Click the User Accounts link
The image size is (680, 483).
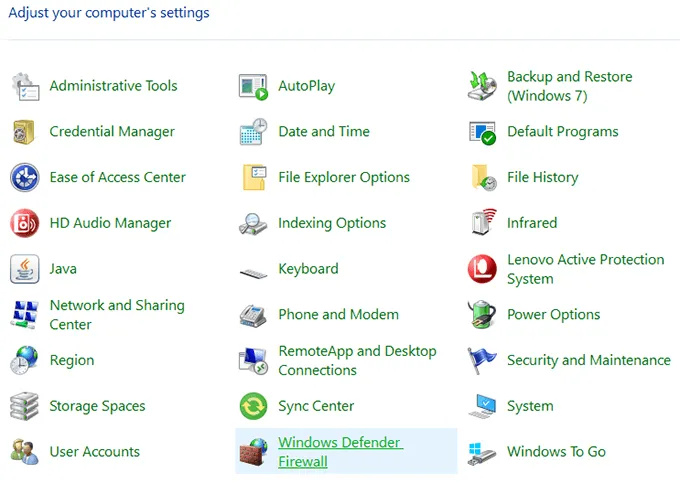[x=94, y=452]
